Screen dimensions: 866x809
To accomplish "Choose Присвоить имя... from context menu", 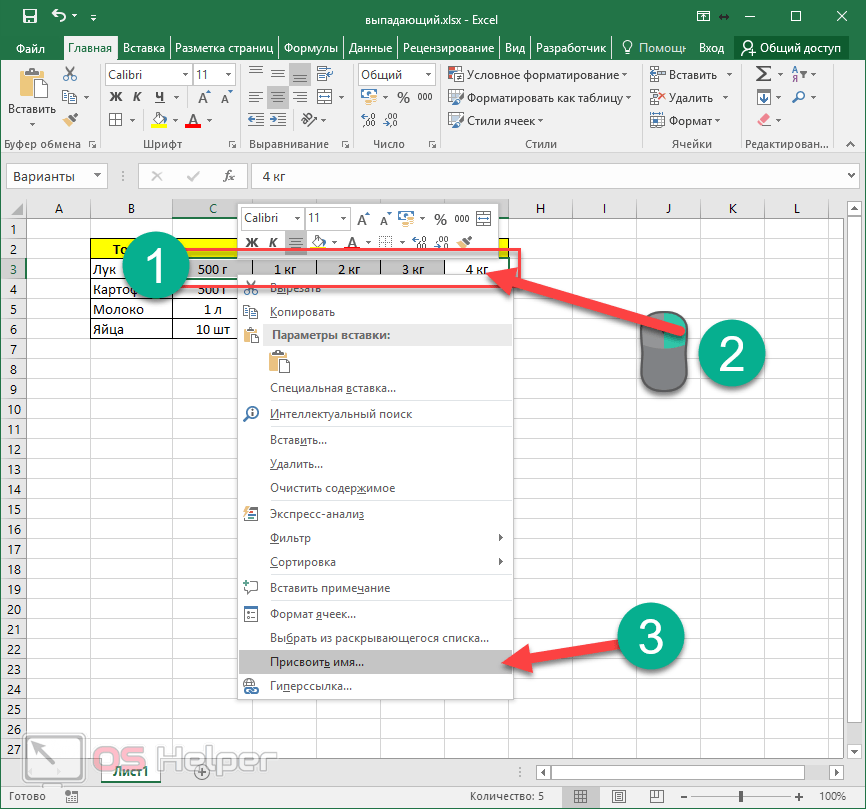I will point(317,662).
